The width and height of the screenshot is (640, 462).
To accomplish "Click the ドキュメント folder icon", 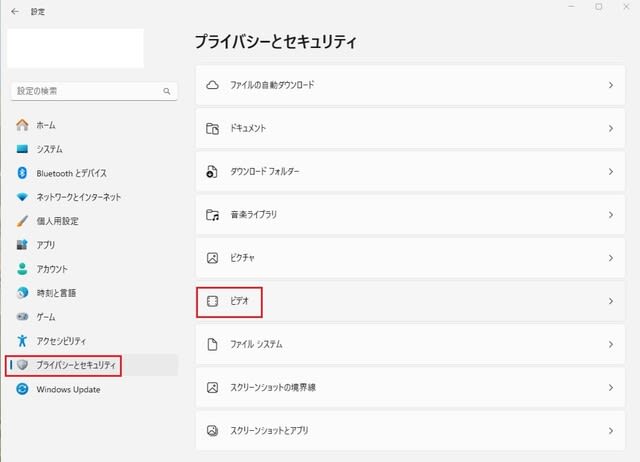I will pos(212,129).
